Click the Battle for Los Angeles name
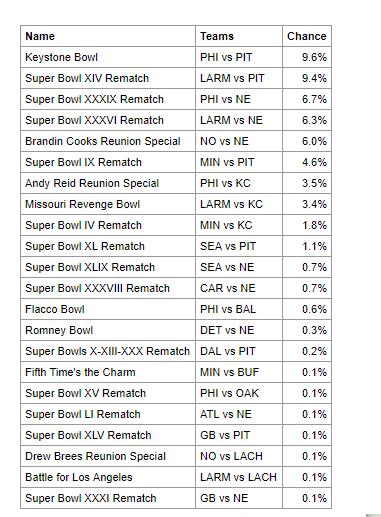Screen dimensions: 381x517 click(79, 477)
